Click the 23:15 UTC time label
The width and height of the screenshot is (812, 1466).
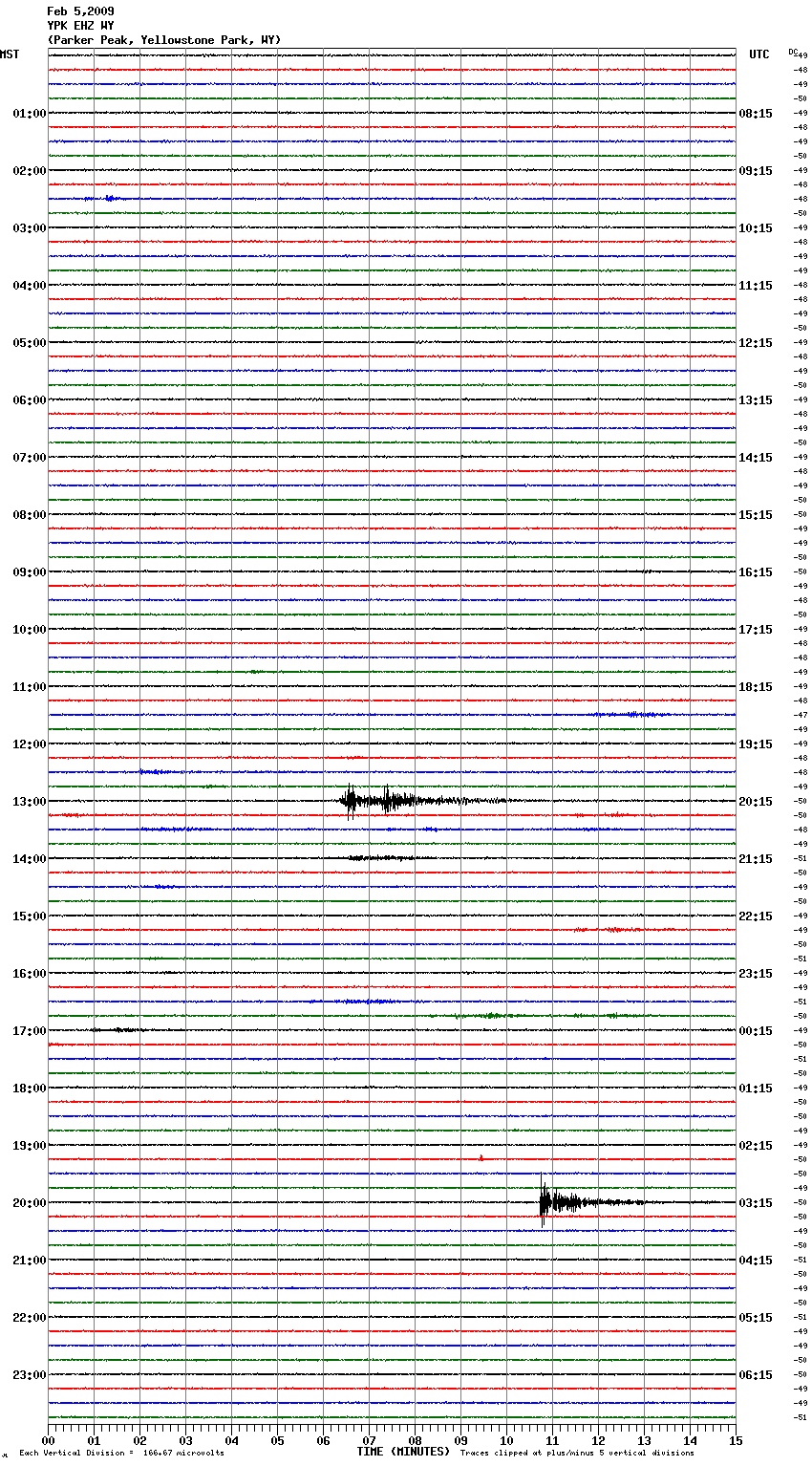tap(756, 974)
